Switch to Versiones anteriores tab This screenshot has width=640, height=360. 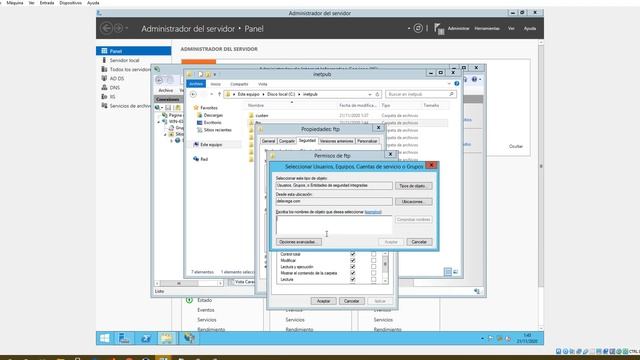coord(336,141)
